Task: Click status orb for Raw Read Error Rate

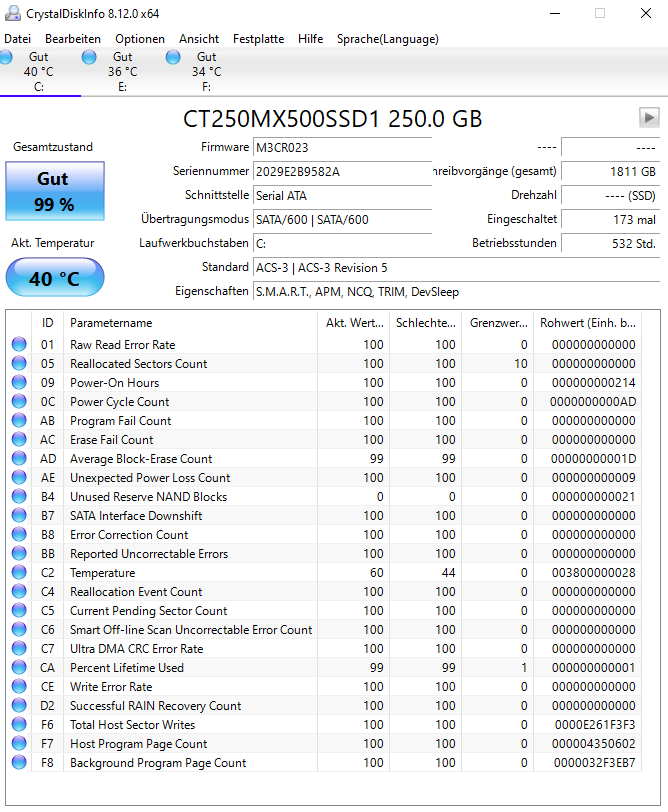Action: [19, 344]
